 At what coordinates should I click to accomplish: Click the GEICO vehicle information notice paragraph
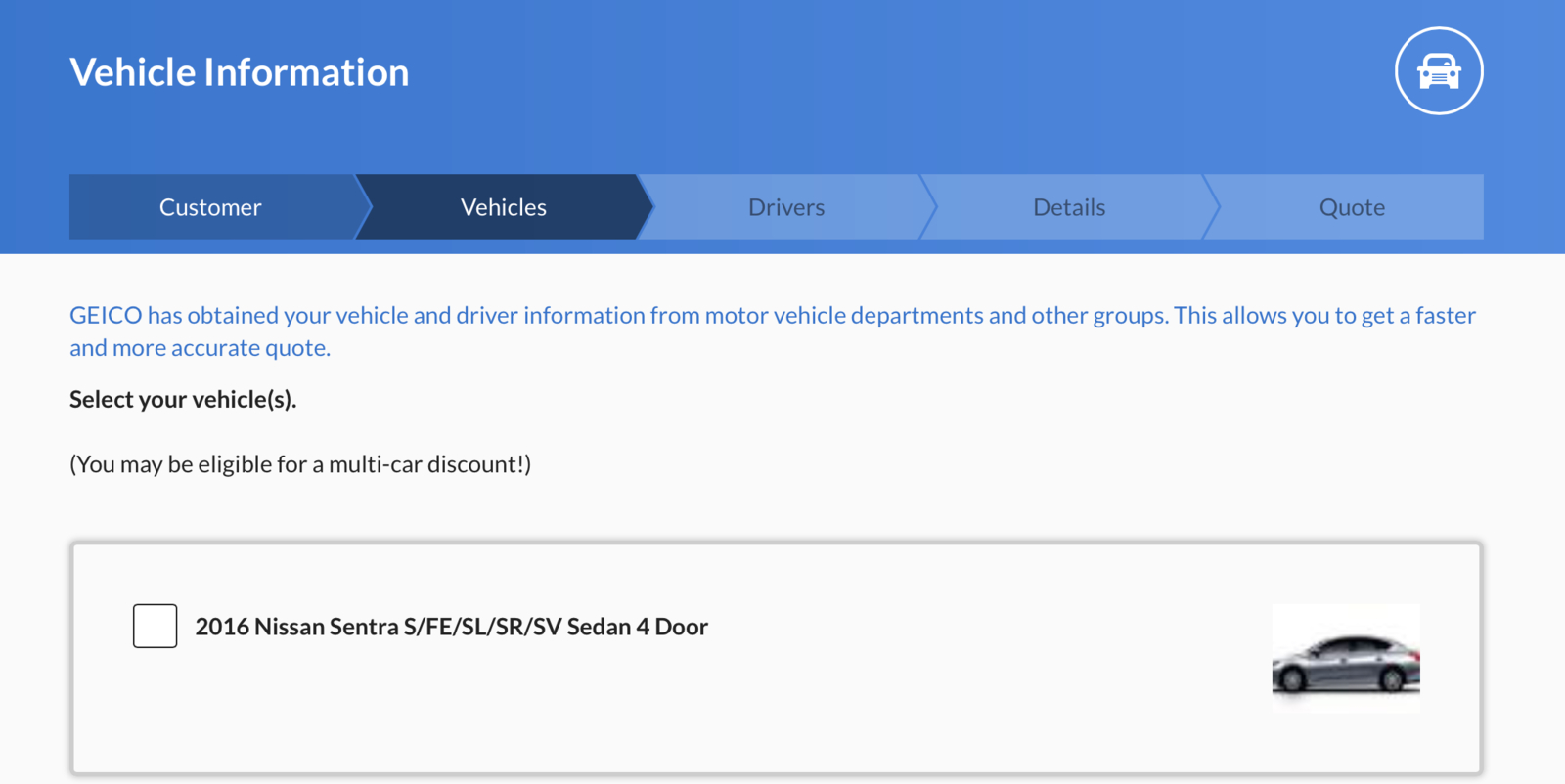[x=773, y=331]
